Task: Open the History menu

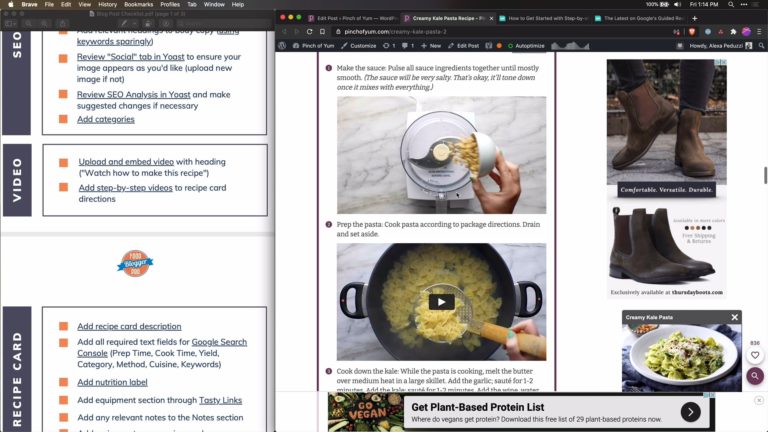Action: [x=107, y=4]
